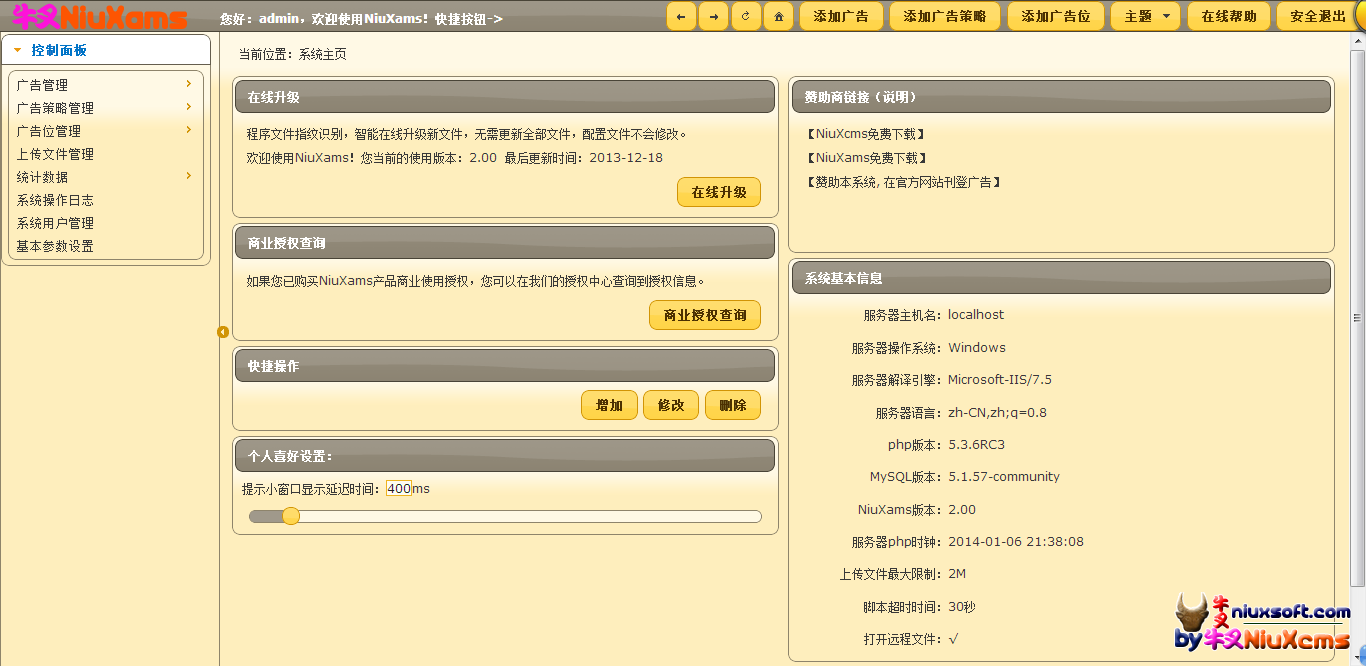Click the 【NiuXams免费下载】 link

866,158
